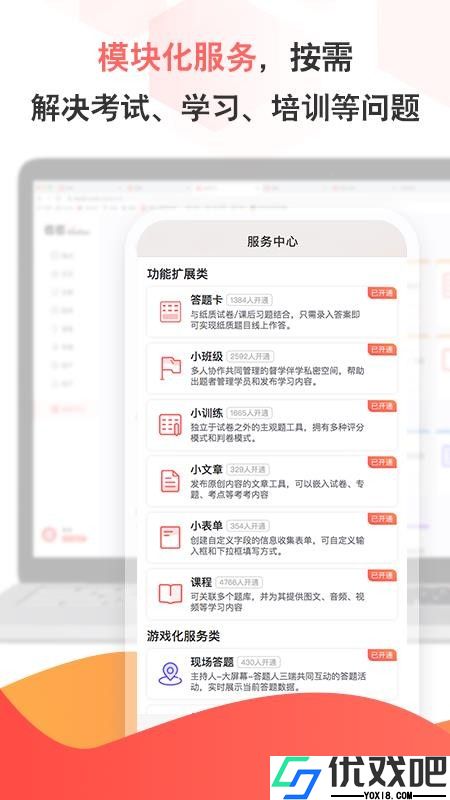This screenshot has width=450, height=800.
Task: Click the 1384人开通 count tag
Action: click(250, 300)
